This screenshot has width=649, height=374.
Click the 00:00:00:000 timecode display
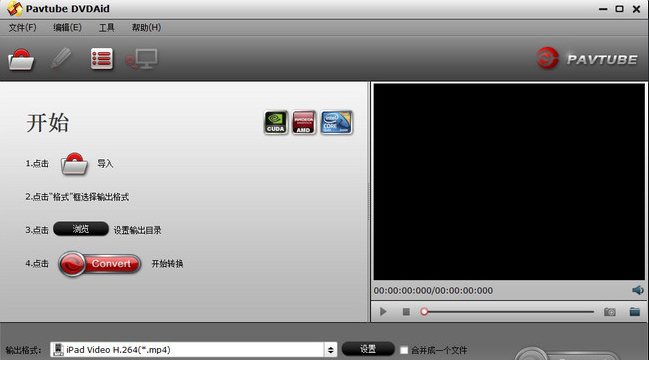(x=433, y=290)
